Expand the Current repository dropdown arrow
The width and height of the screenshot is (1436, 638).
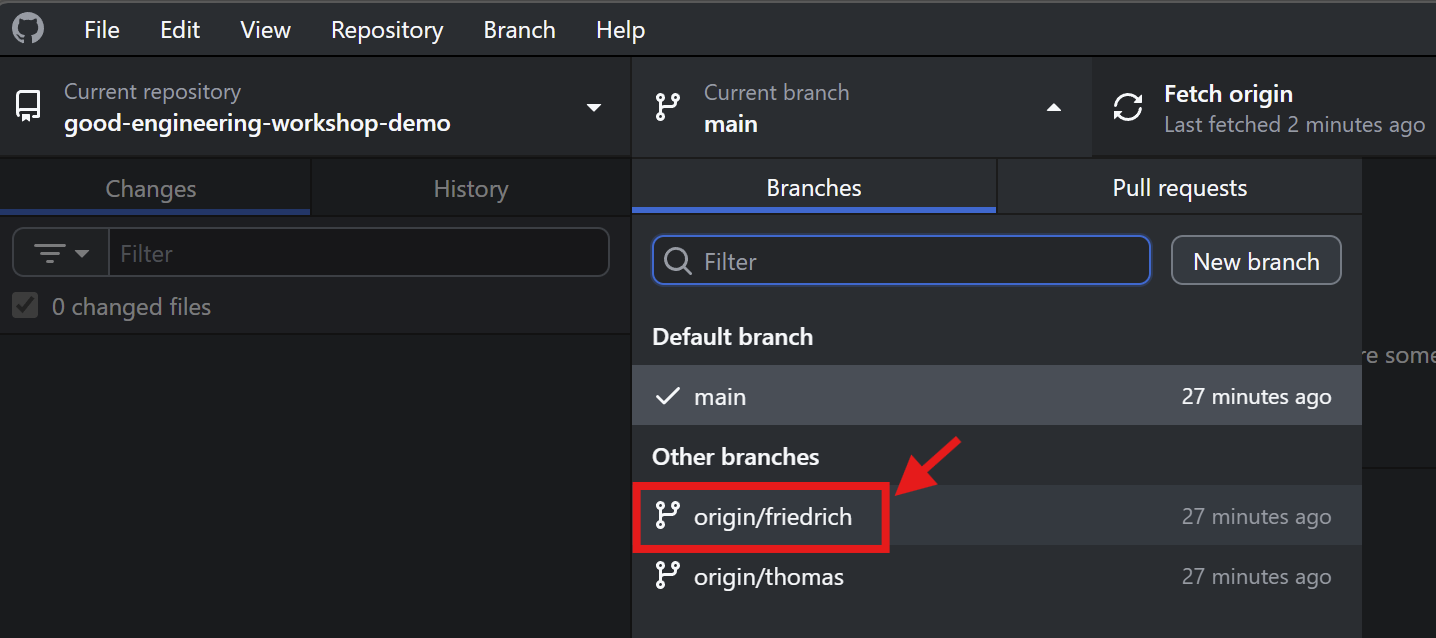point(594,107)
